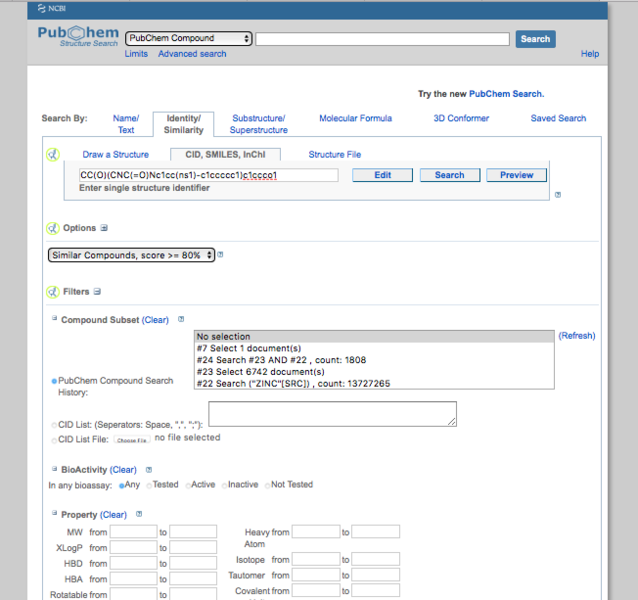
Task: Click the HBD from input field
Action: [133, 563]
